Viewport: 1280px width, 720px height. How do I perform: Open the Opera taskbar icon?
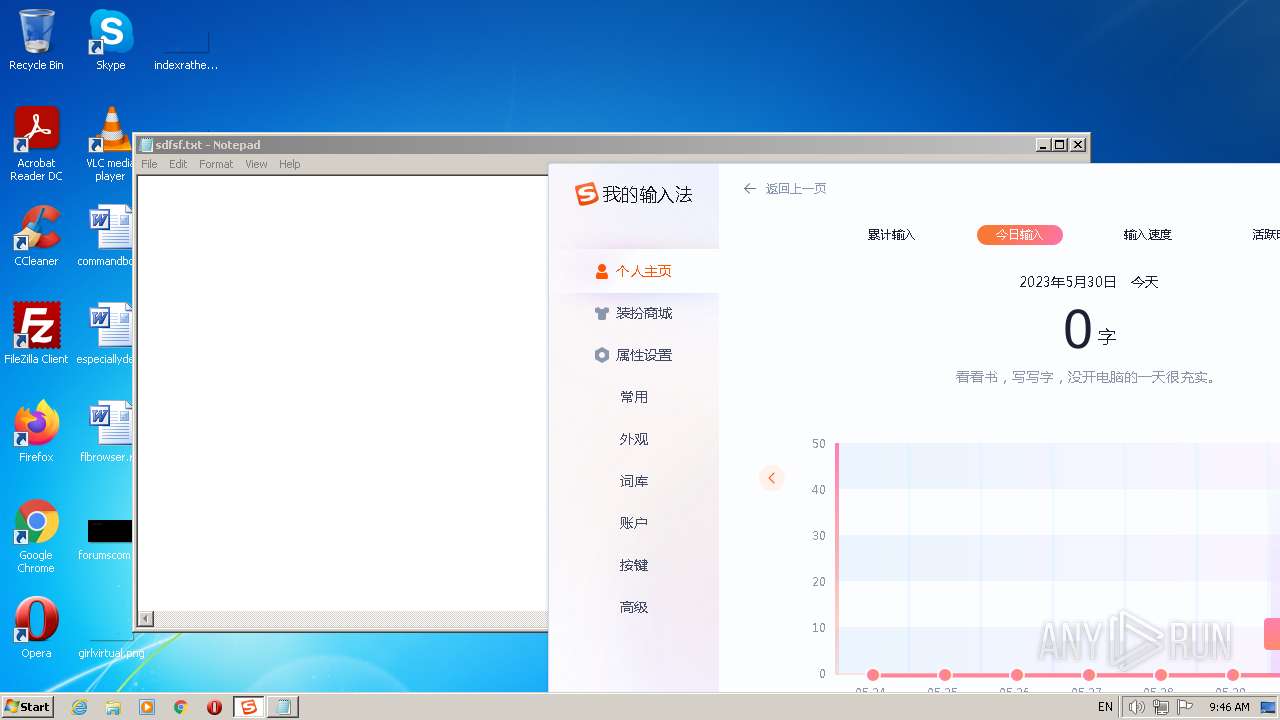point(214,707)
